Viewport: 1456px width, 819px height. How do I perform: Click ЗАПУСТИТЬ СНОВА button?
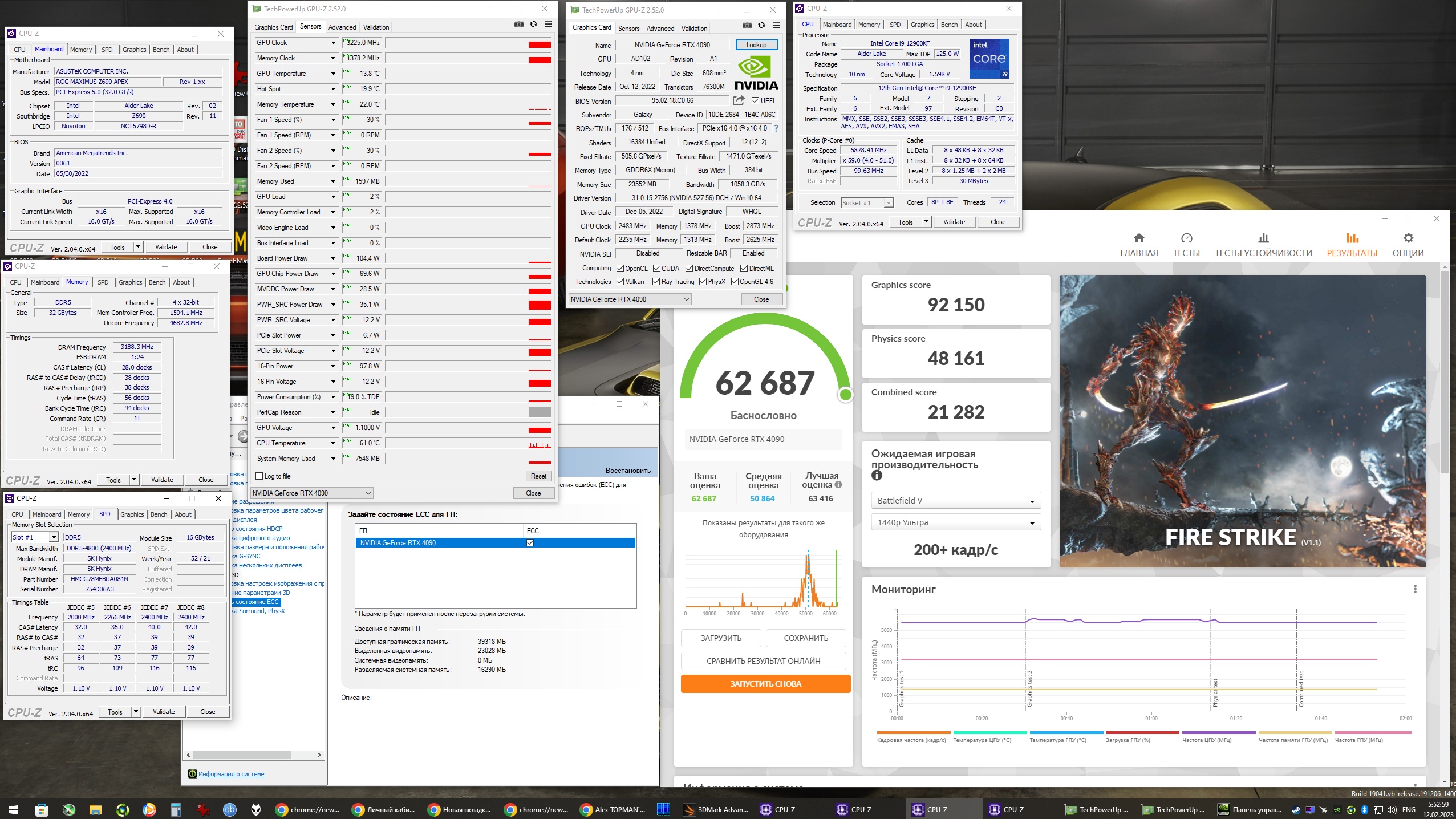point(765,684)
